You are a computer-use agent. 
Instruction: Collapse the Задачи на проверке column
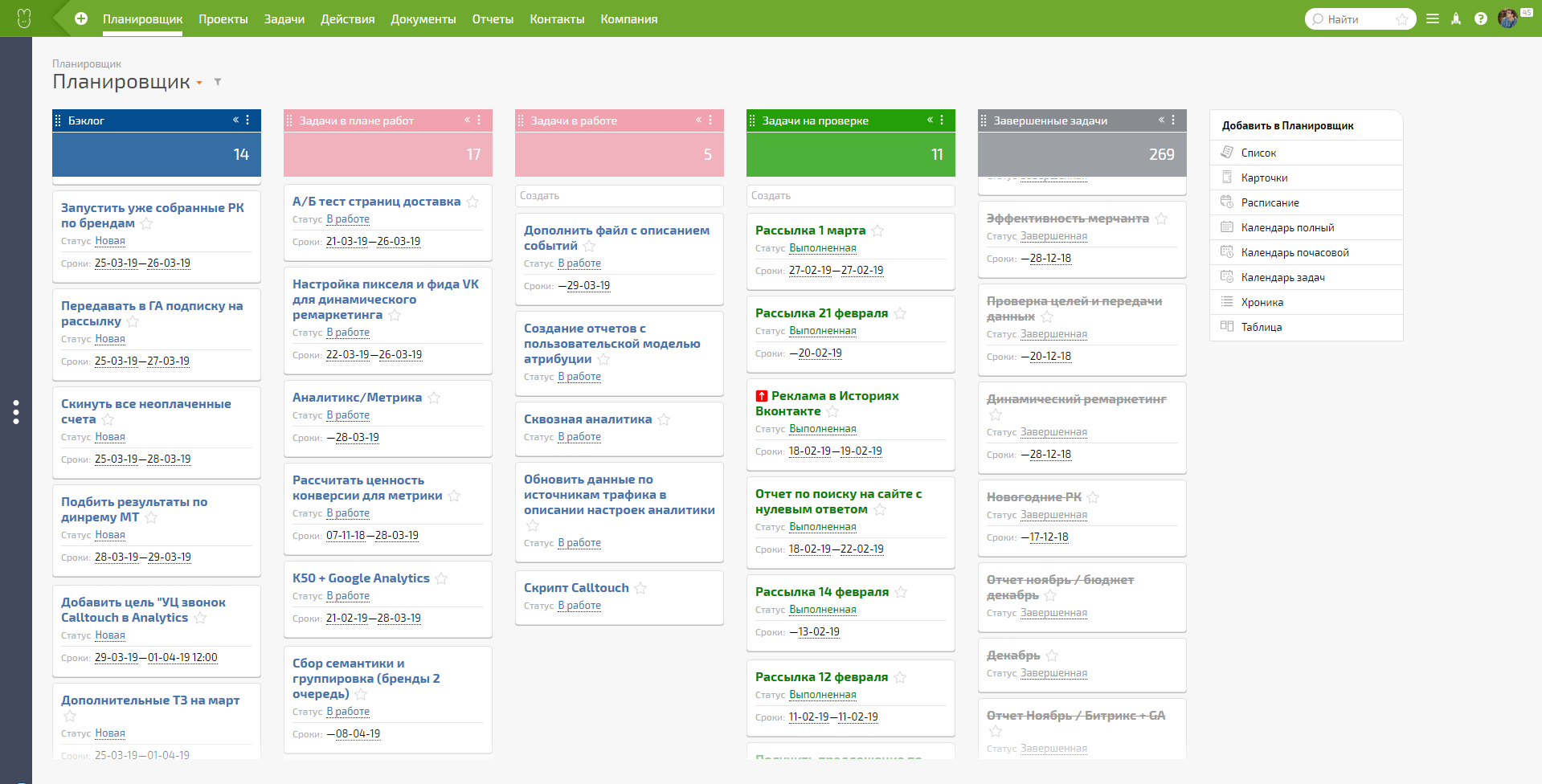930,120
